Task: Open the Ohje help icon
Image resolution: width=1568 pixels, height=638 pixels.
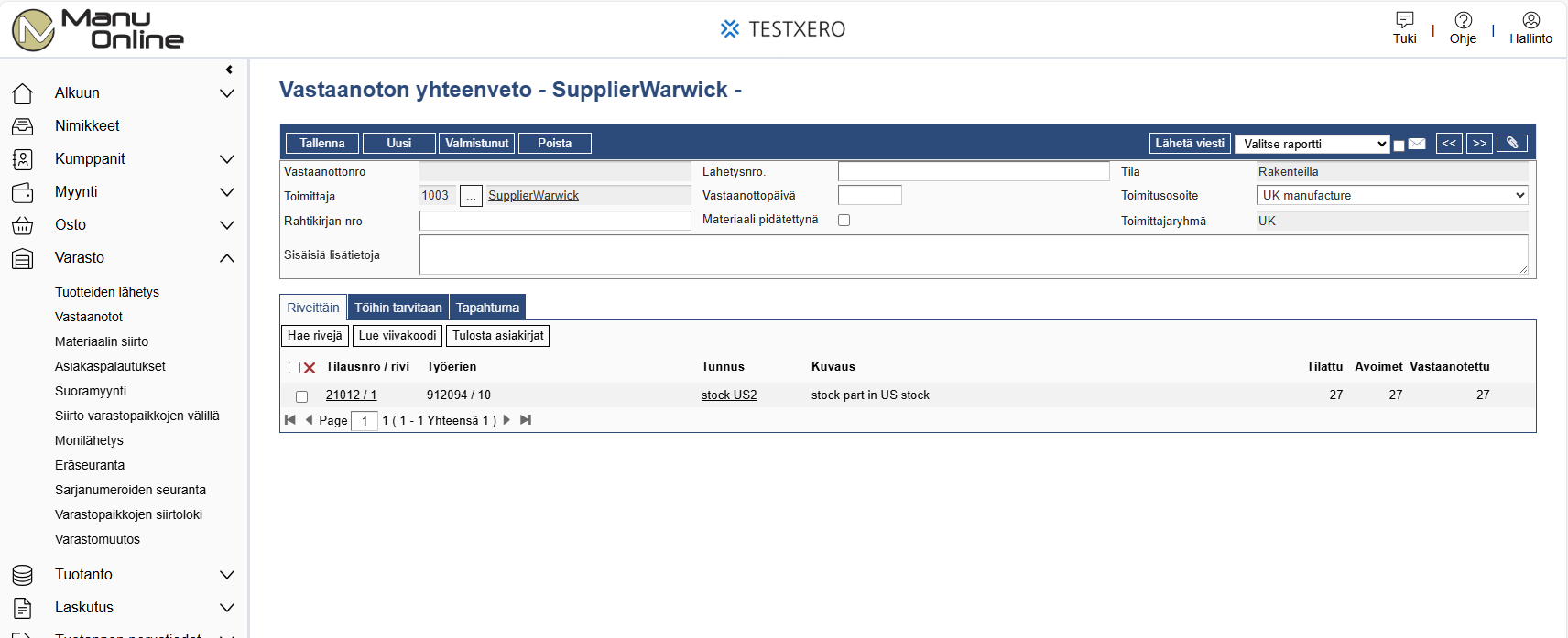Action: pos(1463,20)
